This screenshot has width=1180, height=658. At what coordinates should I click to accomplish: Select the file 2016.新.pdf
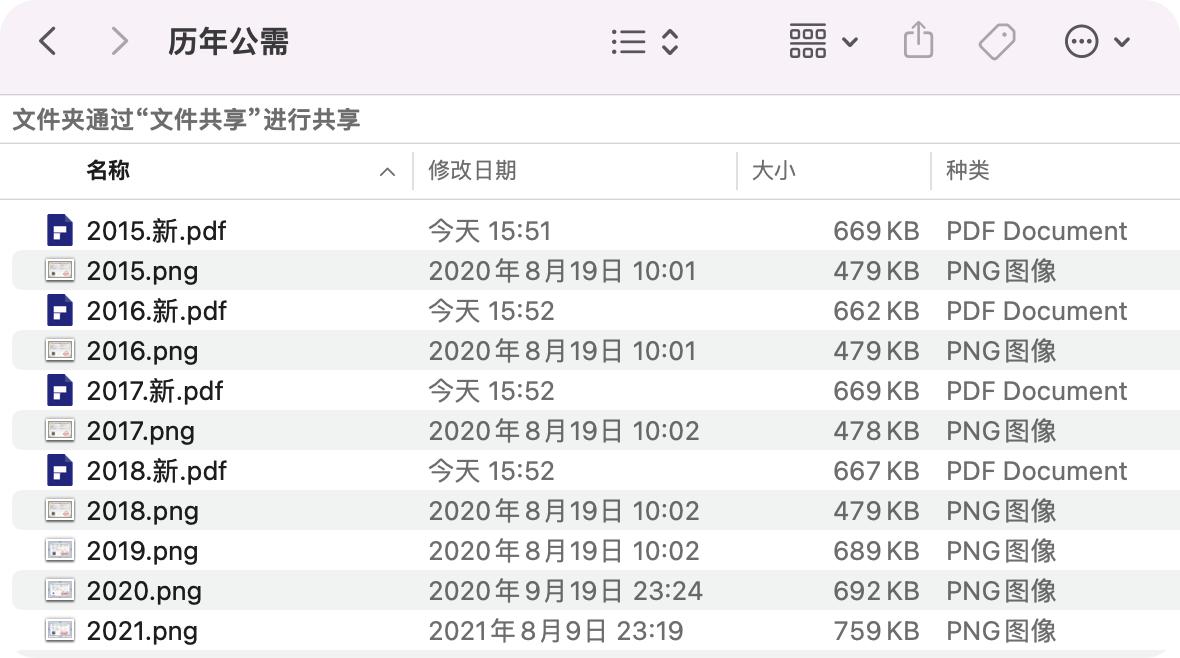(x=155, y=310)
